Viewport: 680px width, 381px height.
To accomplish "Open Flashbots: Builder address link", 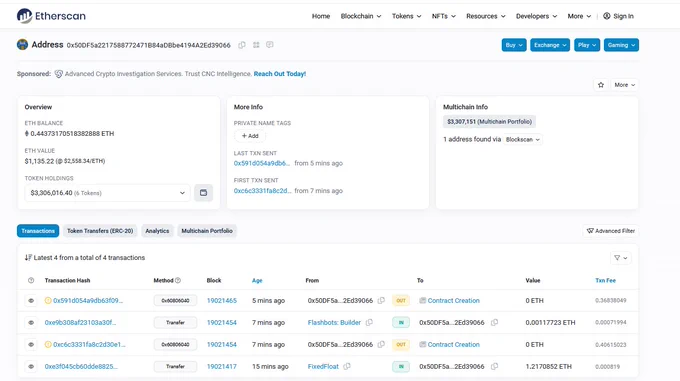I will (334, 322).
